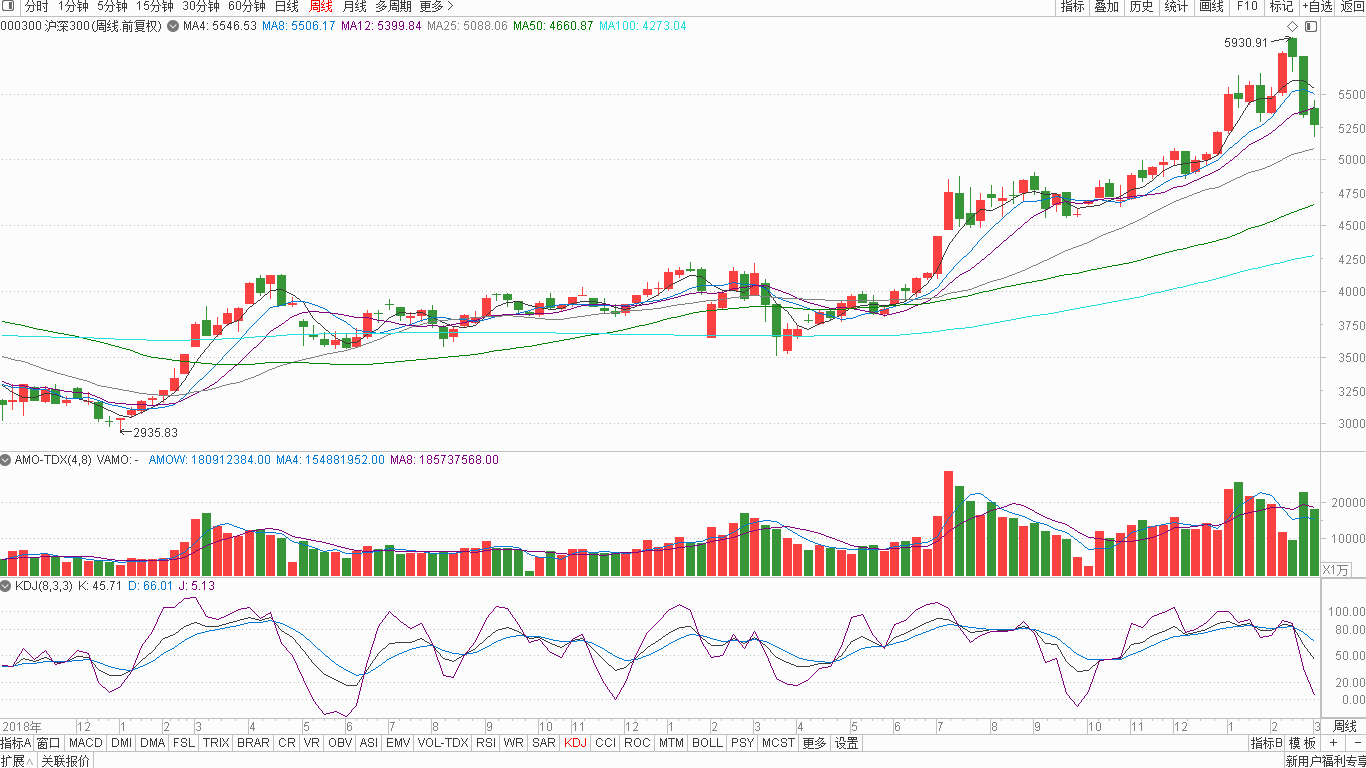Click the plus zoom-in button
The image size is (1366, 768).
point(1333,743)
